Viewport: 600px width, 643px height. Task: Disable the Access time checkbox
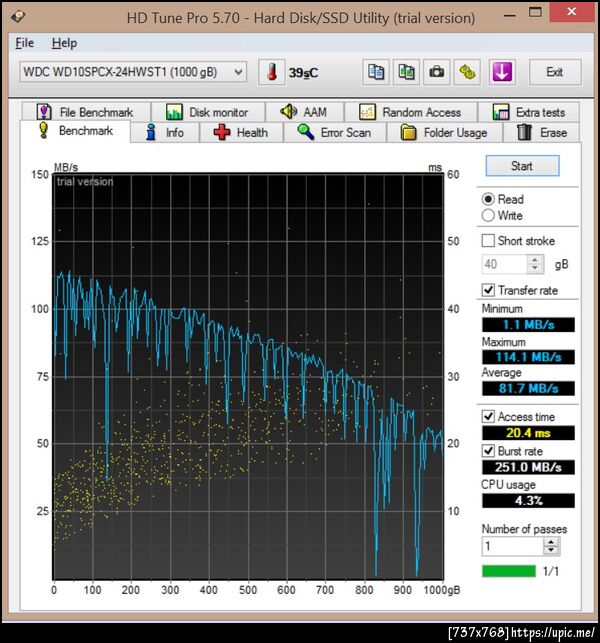[x=488, y=416]
